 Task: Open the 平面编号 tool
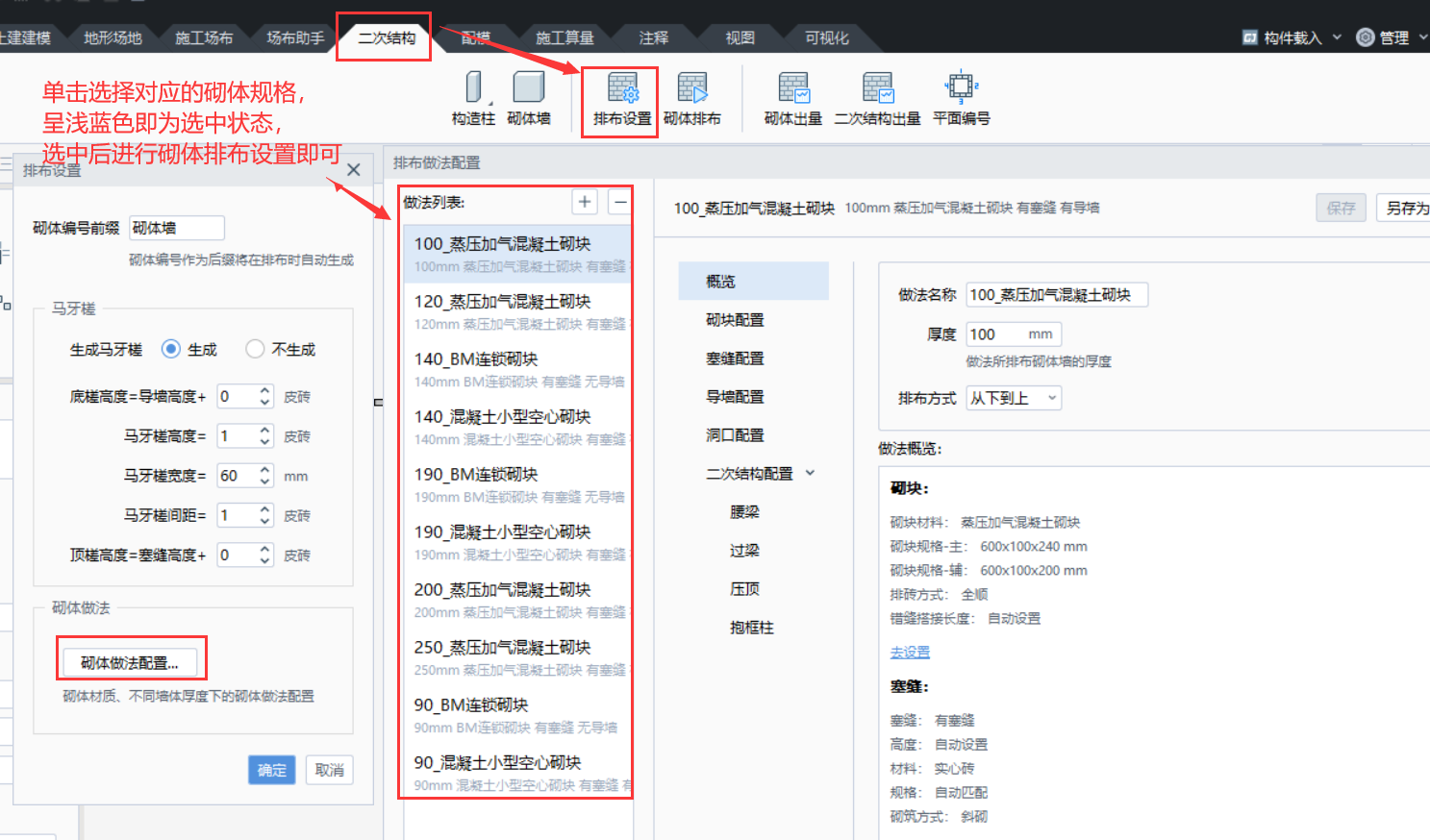[x=961, y=100]
